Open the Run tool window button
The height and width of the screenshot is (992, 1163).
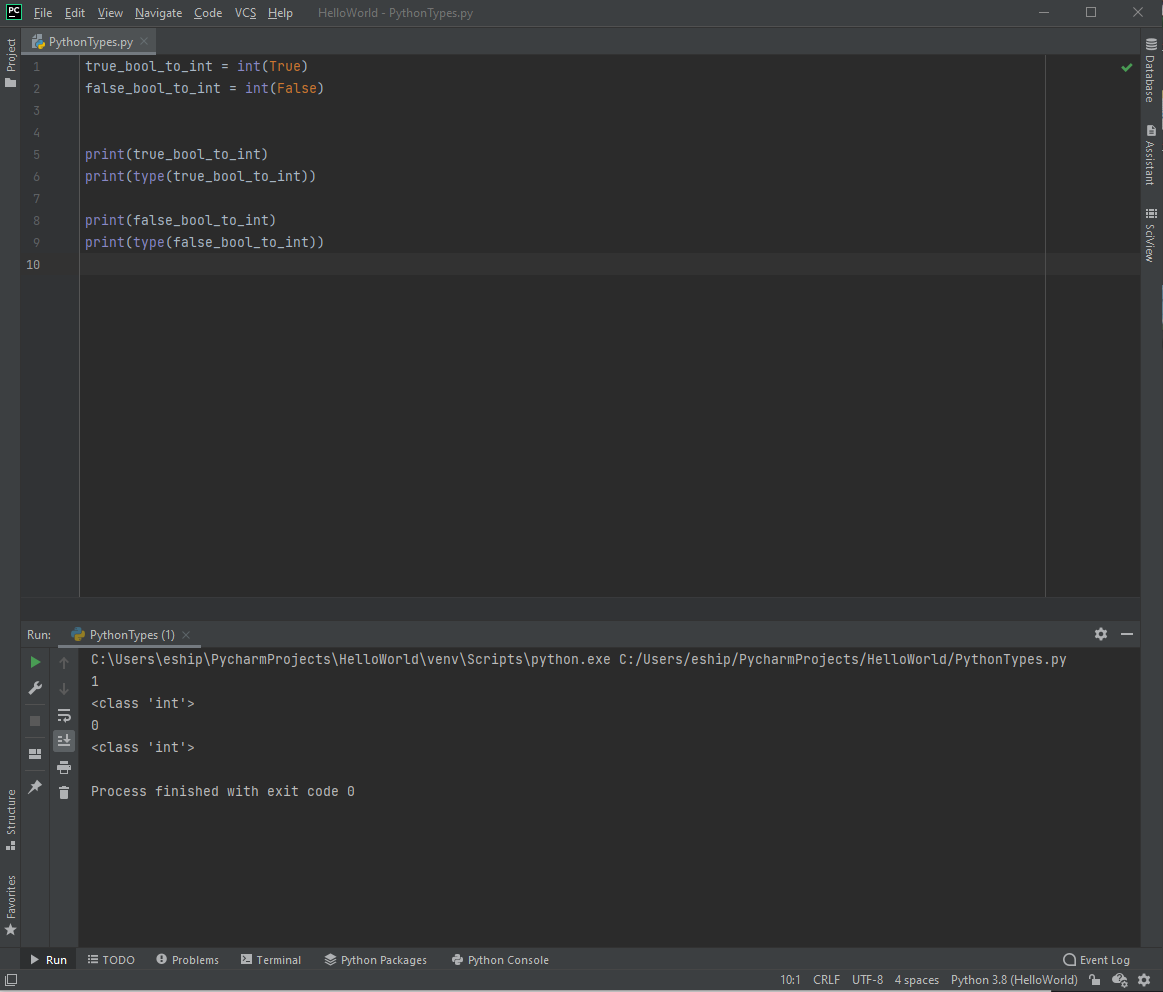(49, 959)
